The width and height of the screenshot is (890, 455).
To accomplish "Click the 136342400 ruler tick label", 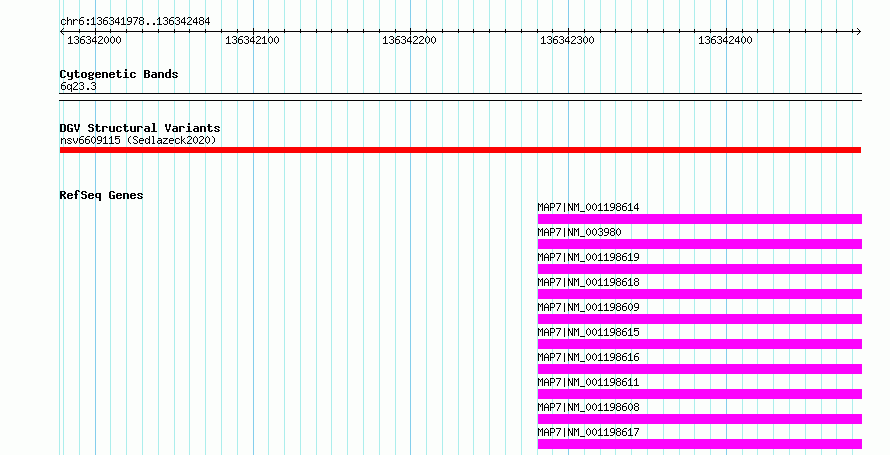I will coord(725,41).
